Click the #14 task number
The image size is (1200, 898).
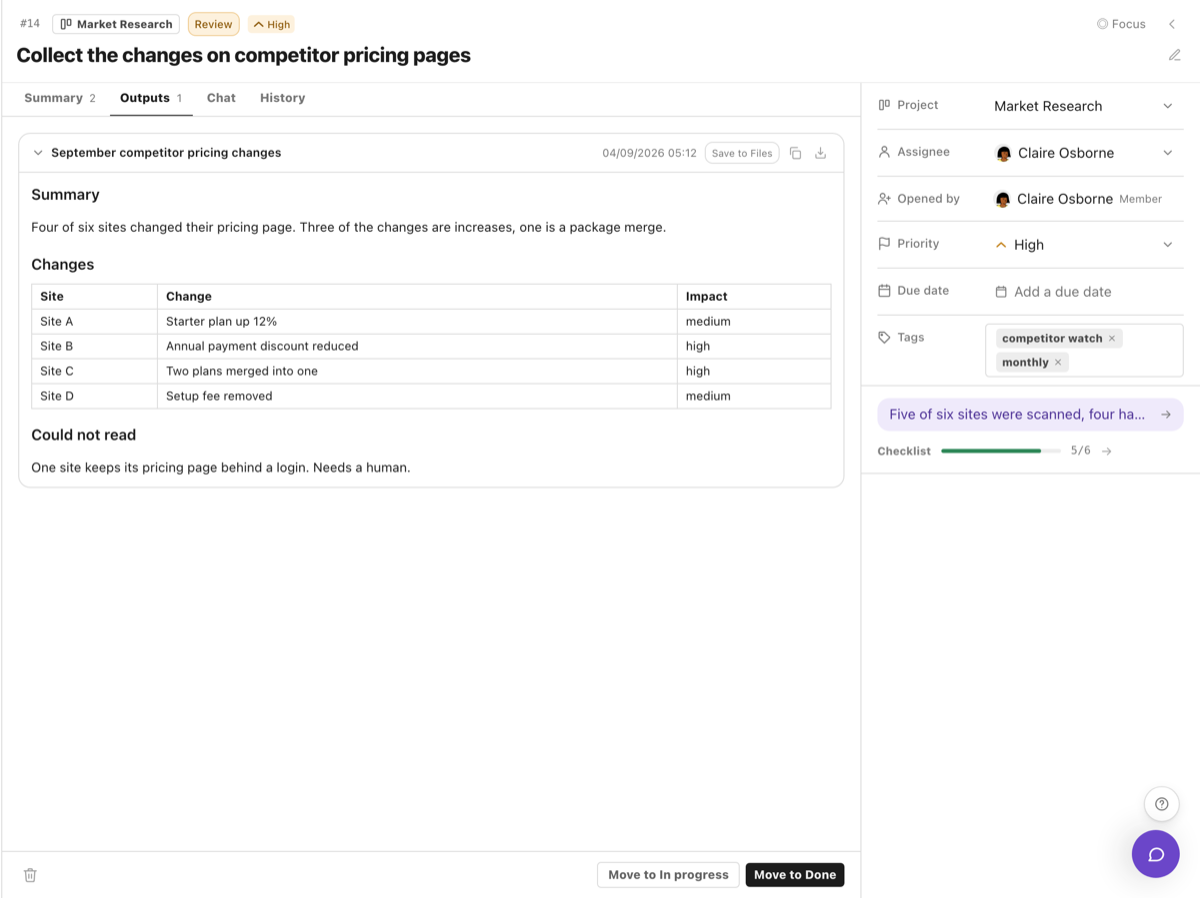[30, 24]
